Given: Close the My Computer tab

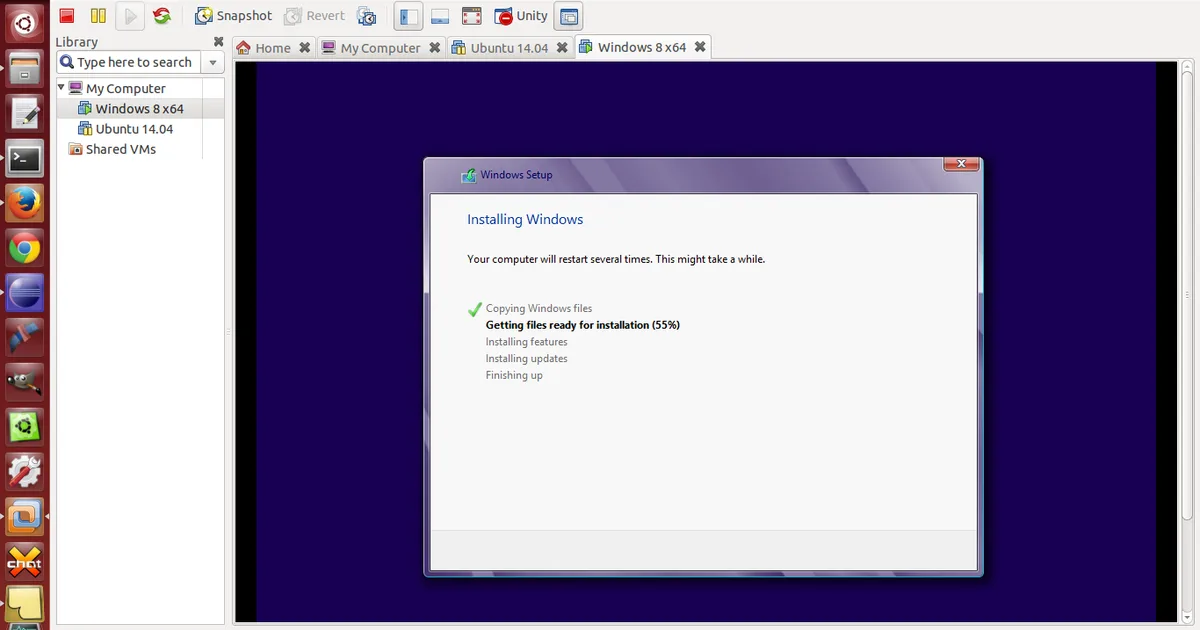Looking at the screenshot, I should (x=434, y=47).
